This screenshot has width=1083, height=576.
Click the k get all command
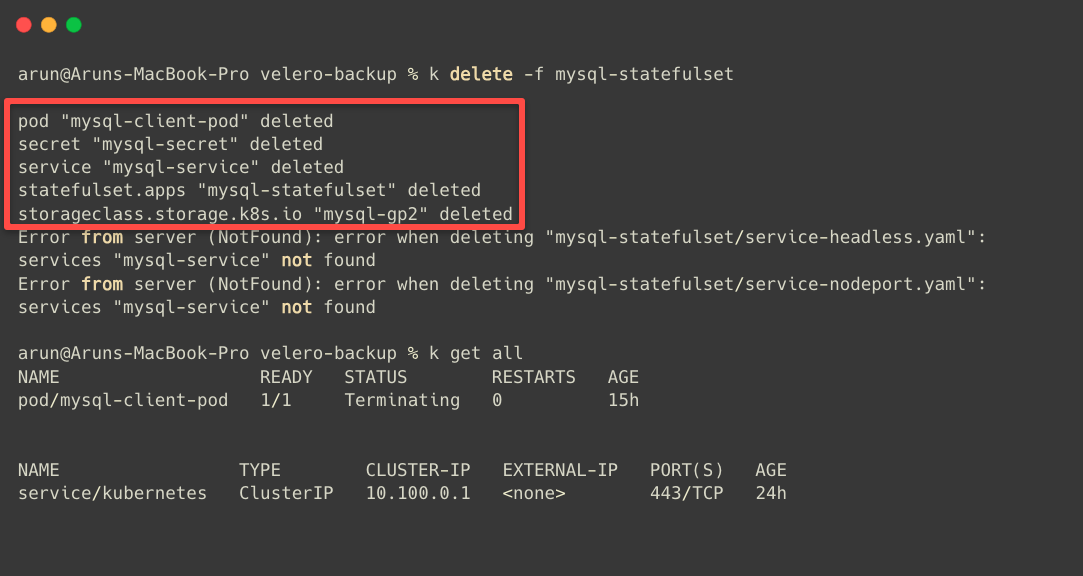click(476, 354)
